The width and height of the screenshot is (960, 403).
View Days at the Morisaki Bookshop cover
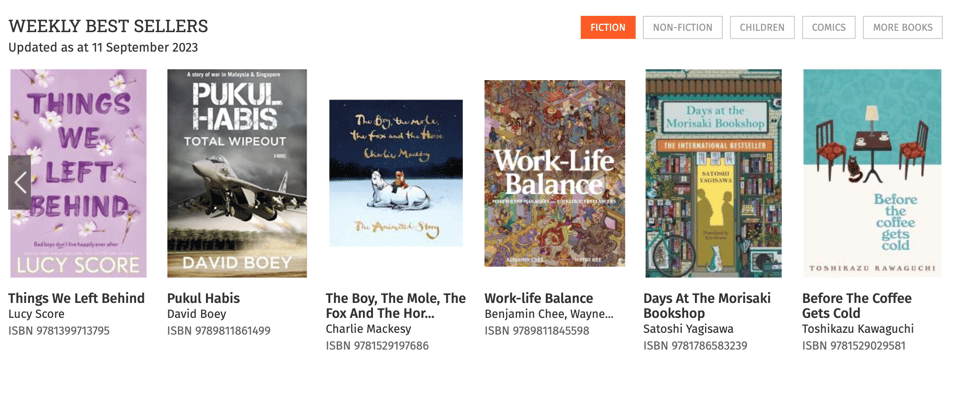pos(713,173)
